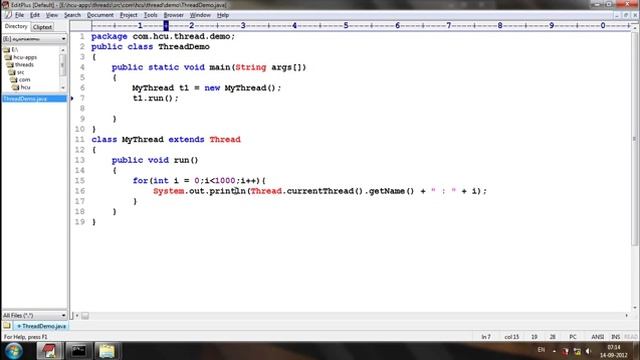Click the Action Center flag icon
The height and width of the screenshot is (360, 640).
pos(565,351)
